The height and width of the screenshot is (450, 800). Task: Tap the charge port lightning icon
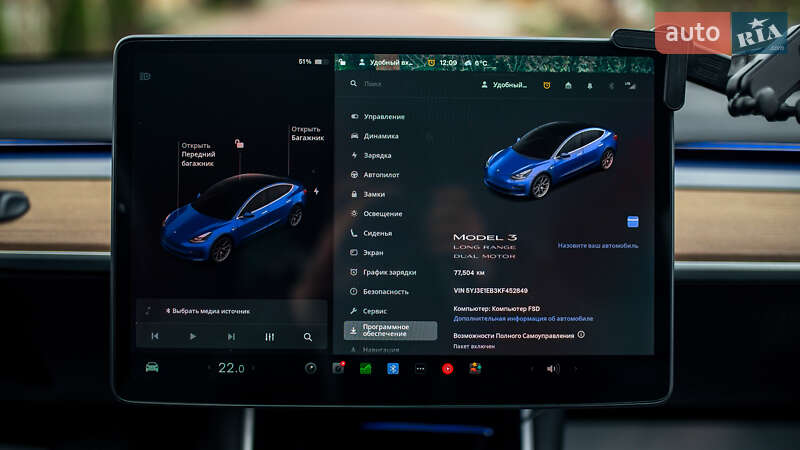click(316, 191)
